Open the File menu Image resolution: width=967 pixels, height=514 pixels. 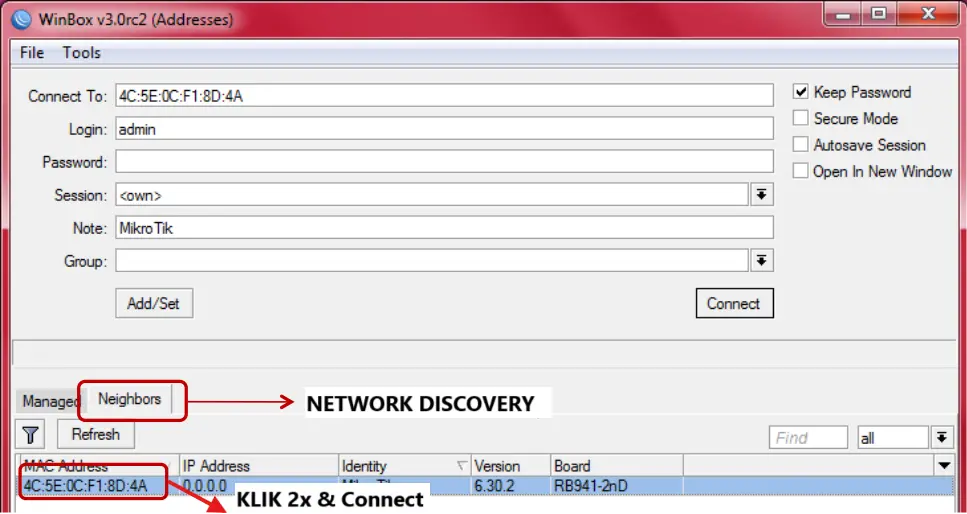[x=32, y=53]
